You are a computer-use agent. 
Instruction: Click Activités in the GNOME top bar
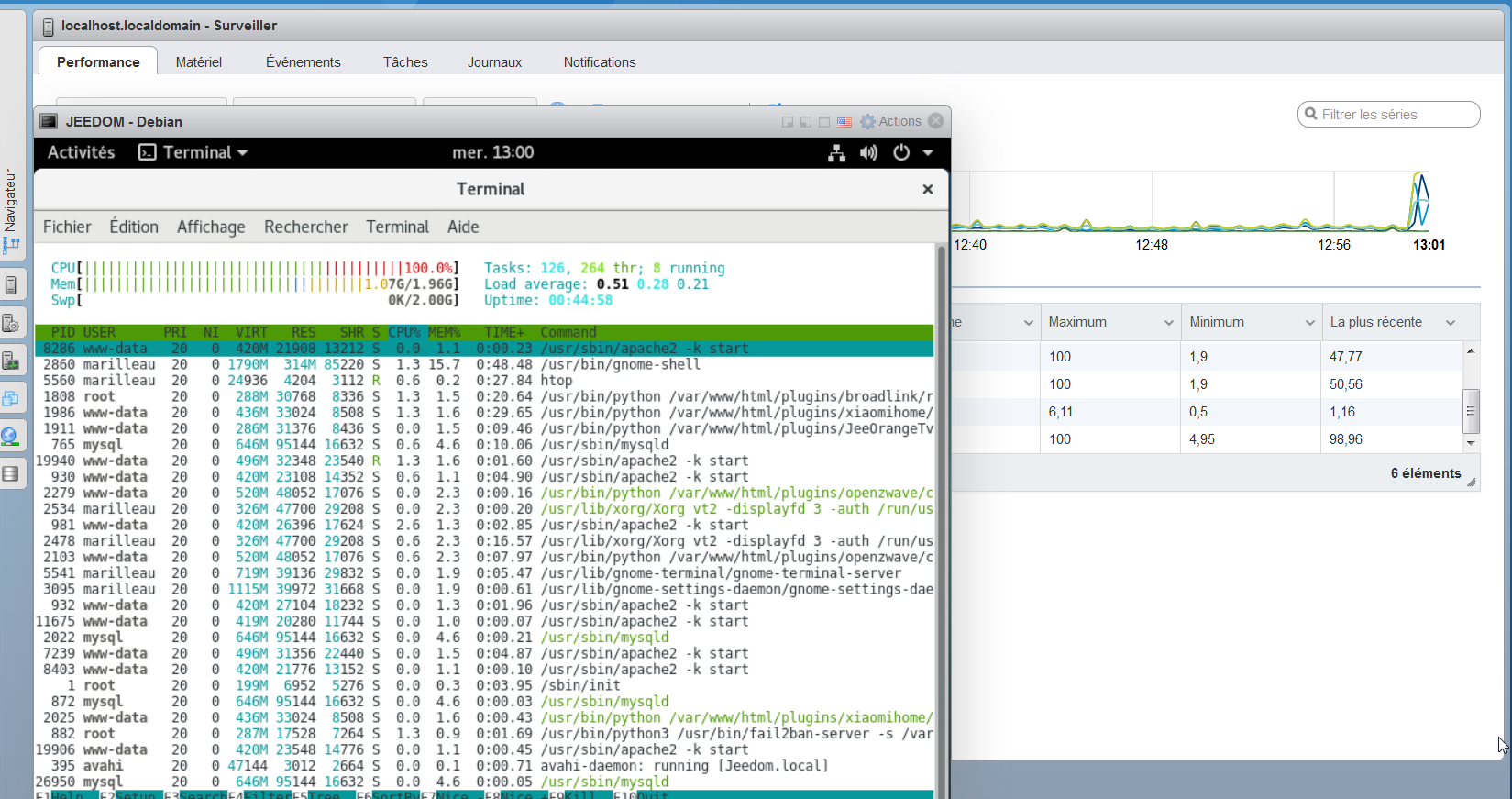click(82, 152)
